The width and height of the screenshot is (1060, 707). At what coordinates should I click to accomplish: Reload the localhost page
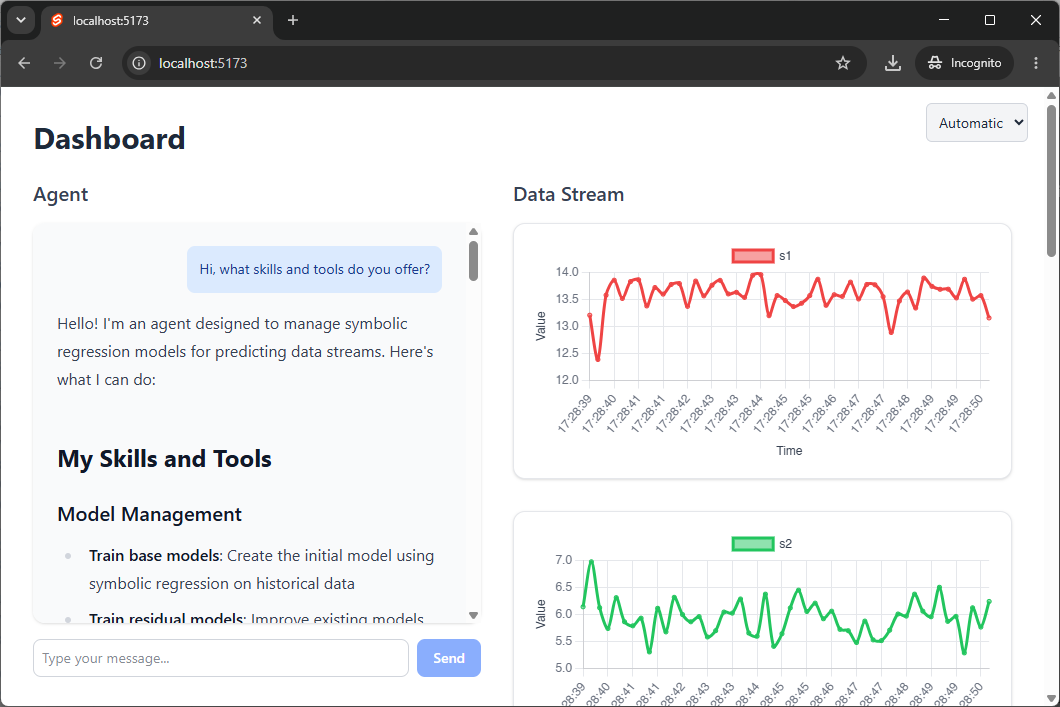[96, 63]
